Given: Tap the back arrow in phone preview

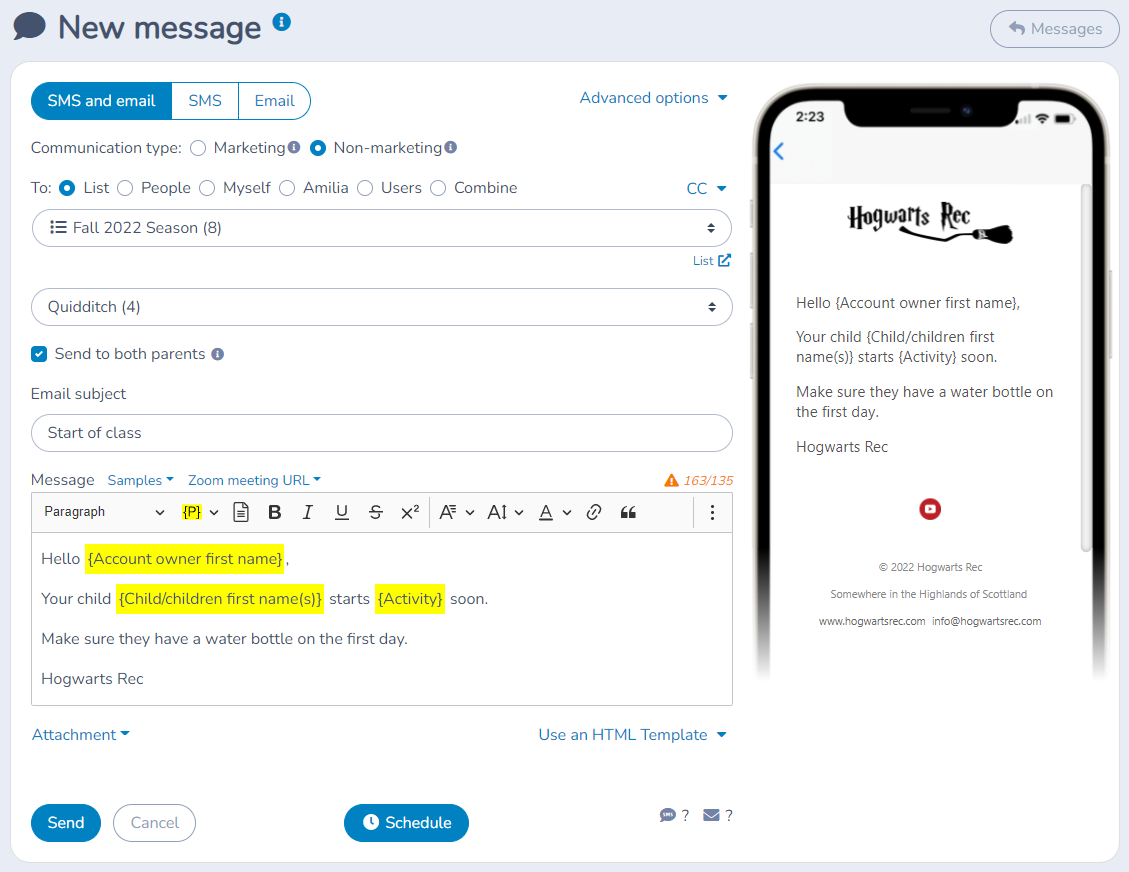Looking at the screenshot, I should click(778, 151).
